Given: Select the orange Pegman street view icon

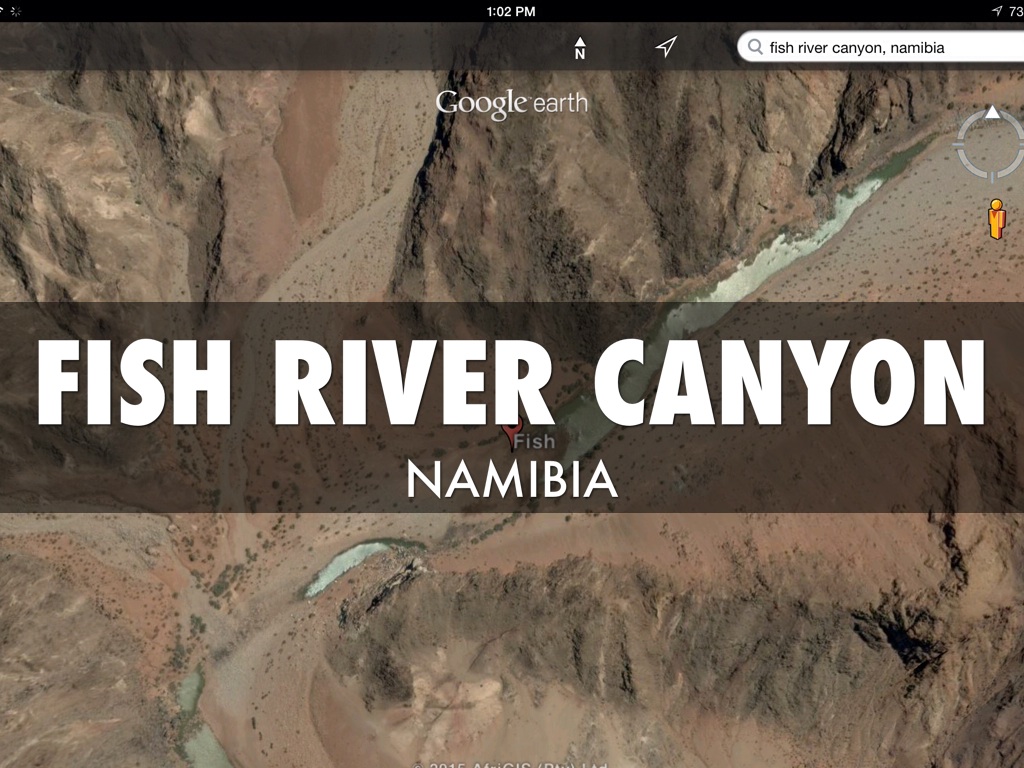Looking at the screenshot, I should (996, 219).
